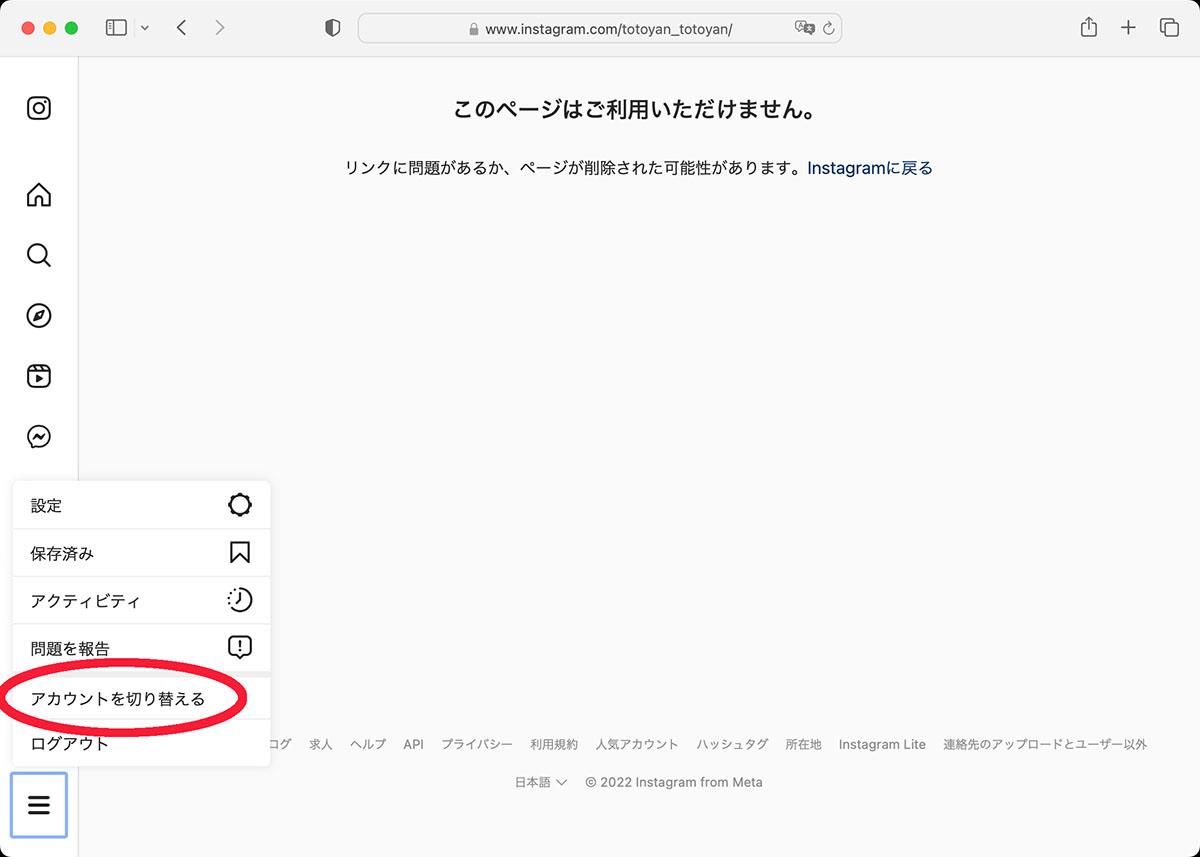Image resolution: width=1200 pixels, height=857 pixels.
Task: Click the report problem exclamation icon
Action: pos(240,648)
